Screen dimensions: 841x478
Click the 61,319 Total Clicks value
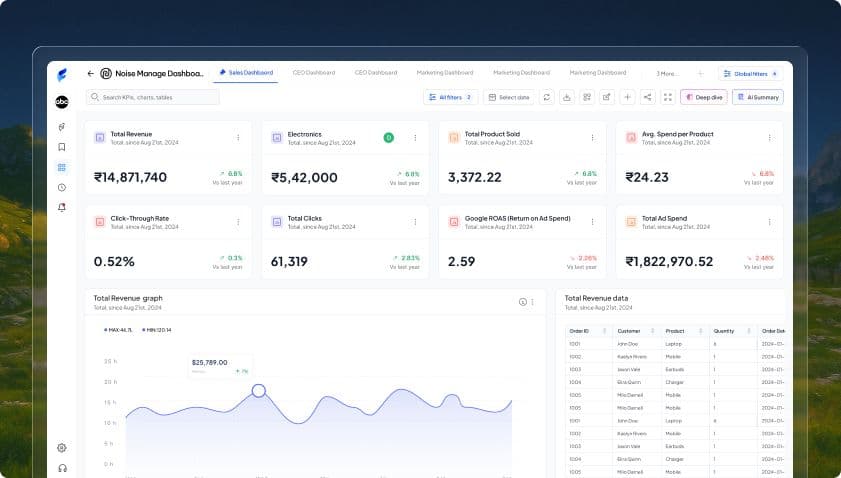click(289, 261)
